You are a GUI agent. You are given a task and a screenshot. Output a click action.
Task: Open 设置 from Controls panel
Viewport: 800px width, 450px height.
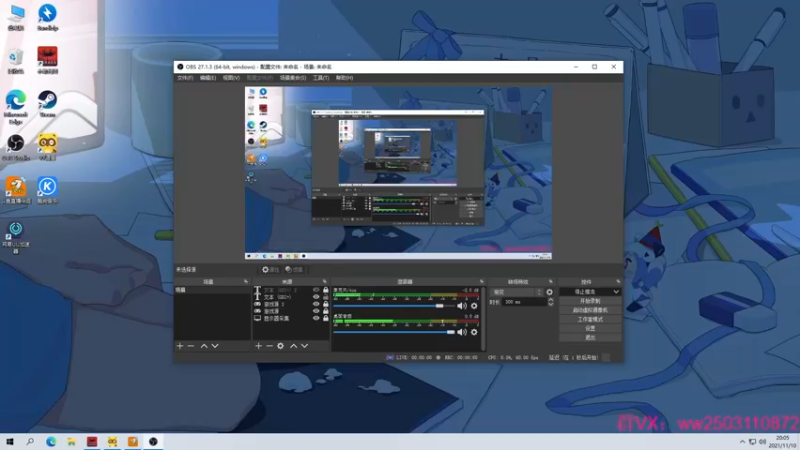tap(590, 329)
